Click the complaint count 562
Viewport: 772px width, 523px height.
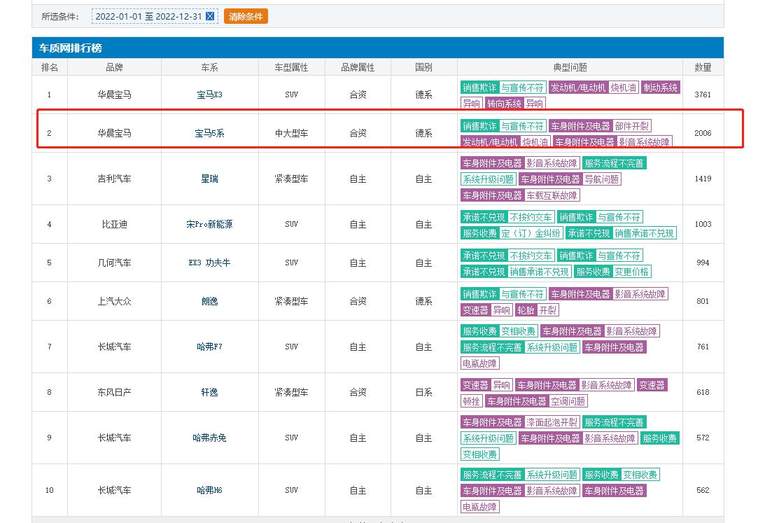[x=703, y=490]
